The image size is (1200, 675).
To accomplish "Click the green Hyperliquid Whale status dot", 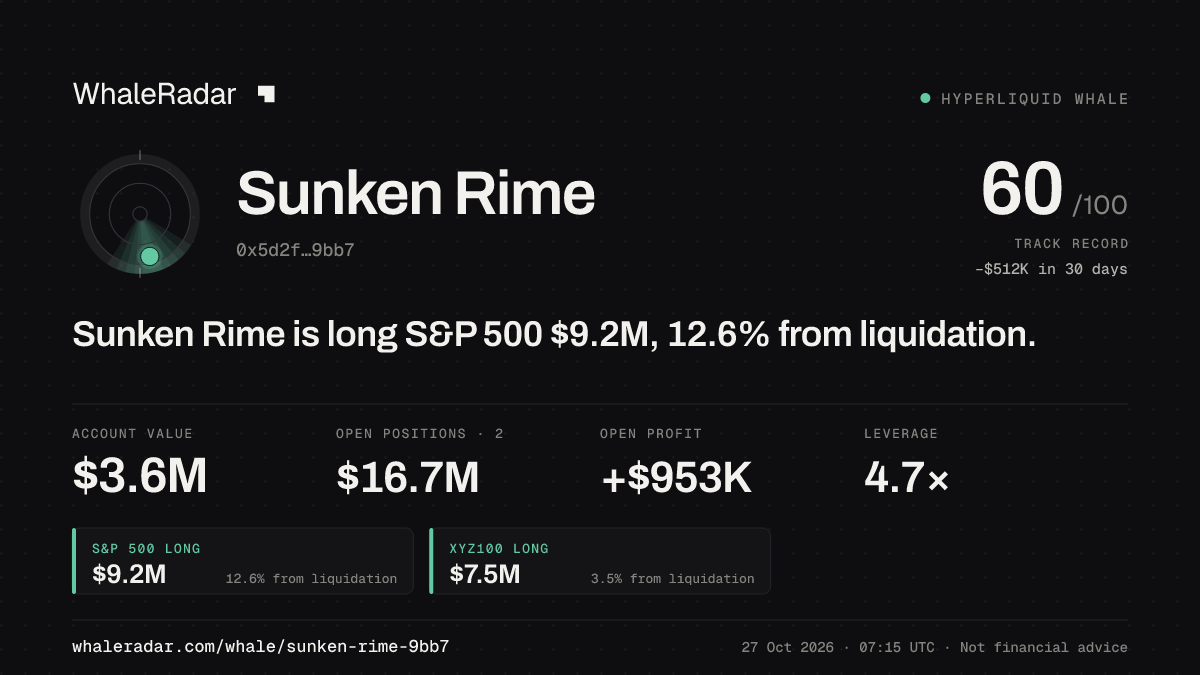I will coord(925,98).
